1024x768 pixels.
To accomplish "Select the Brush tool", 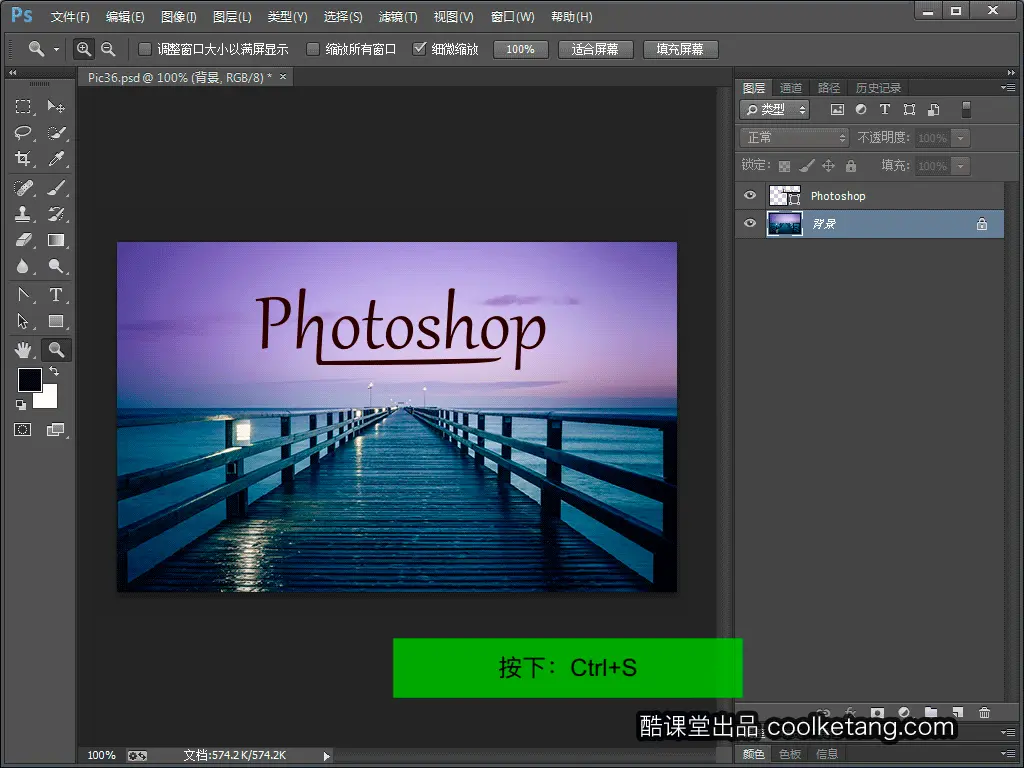I will 56,188.
